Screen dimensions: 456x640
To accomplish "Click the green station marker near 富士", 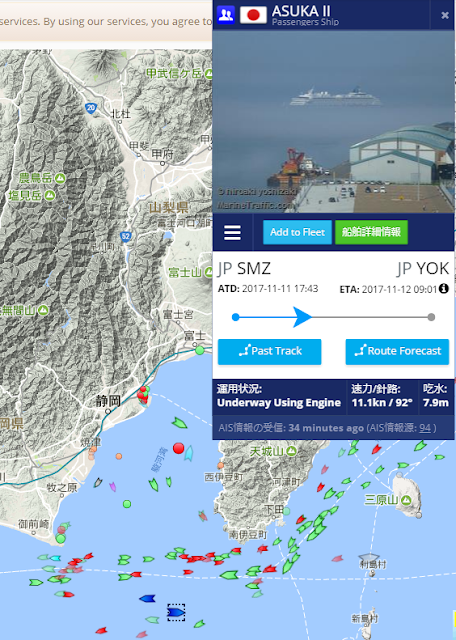I will pyautogui.click(x=200, y=350).
